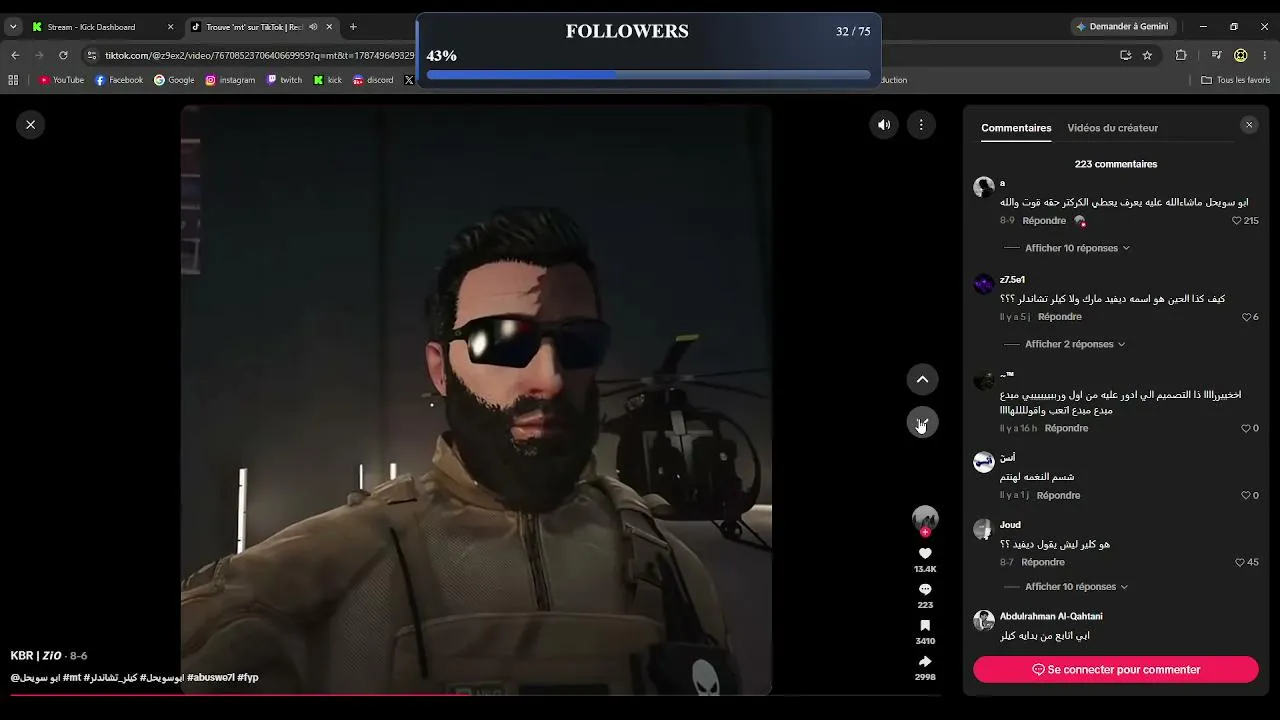The image size is (1280, 720).
Task: View site information icon in address bar
Action: click(x=93, y=55)
